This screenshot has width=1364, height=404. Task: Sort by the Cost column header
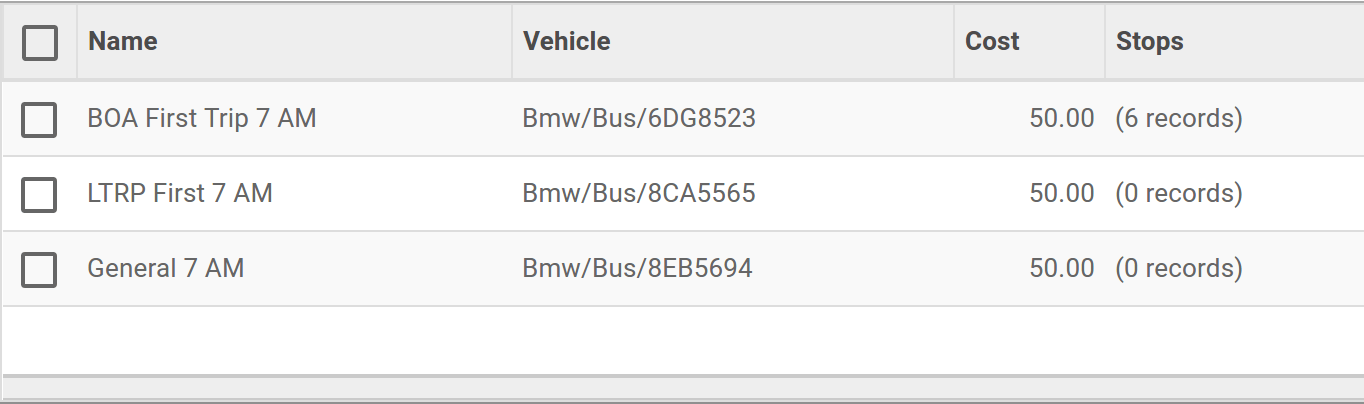(992, 41)
